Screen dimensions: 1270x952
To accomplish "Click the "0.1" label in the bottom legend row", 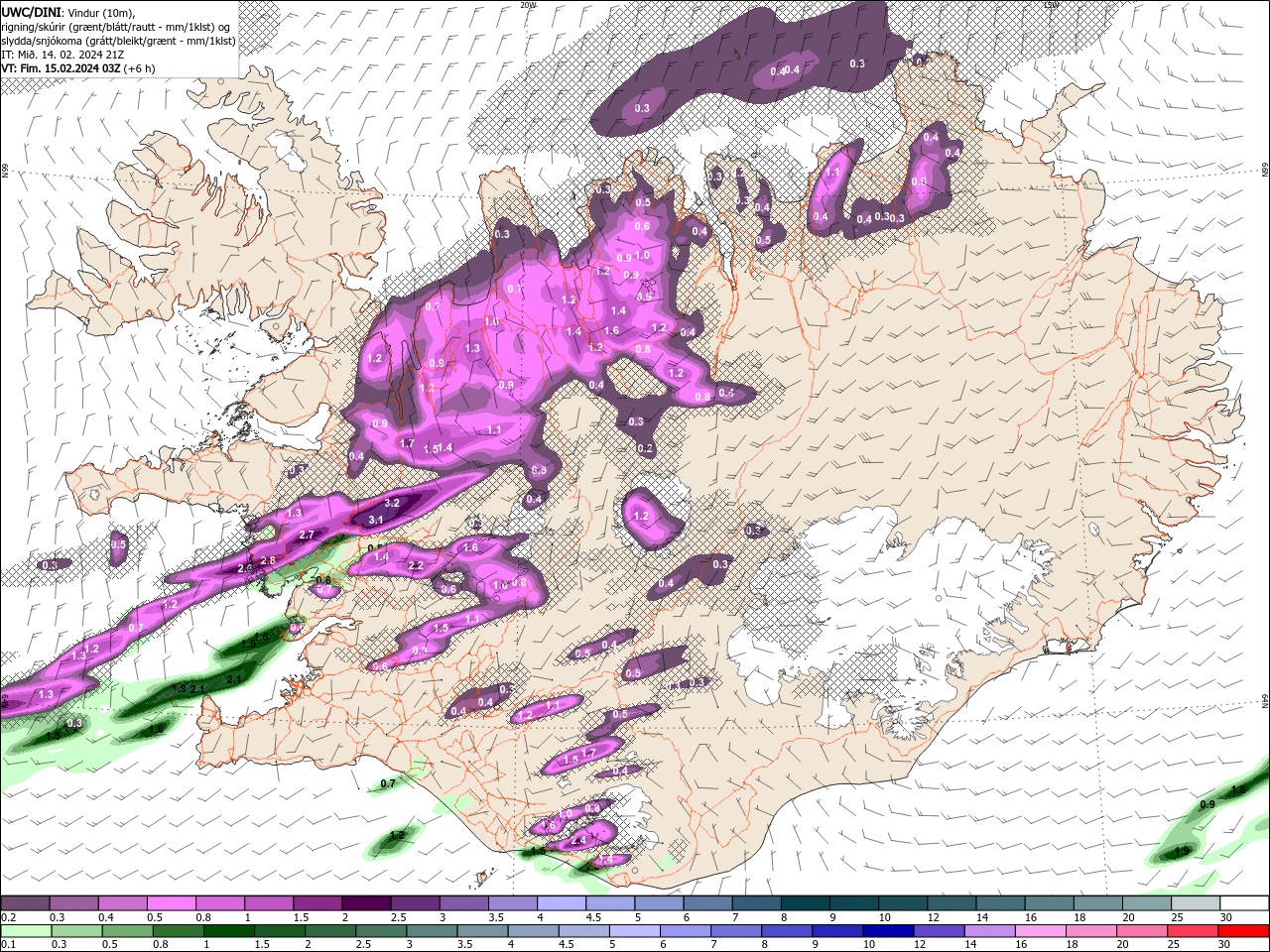I will click(9, 944).
